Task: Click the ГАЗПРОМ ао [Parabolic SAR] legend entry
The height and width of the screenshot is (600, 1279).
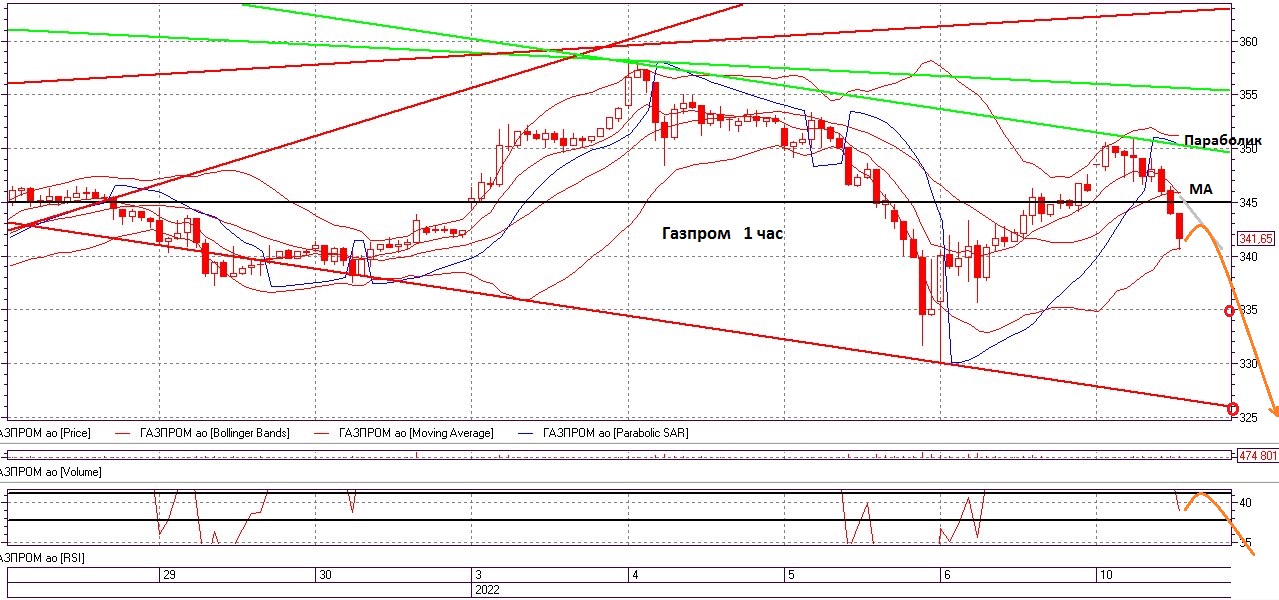Action: [615, 433]
